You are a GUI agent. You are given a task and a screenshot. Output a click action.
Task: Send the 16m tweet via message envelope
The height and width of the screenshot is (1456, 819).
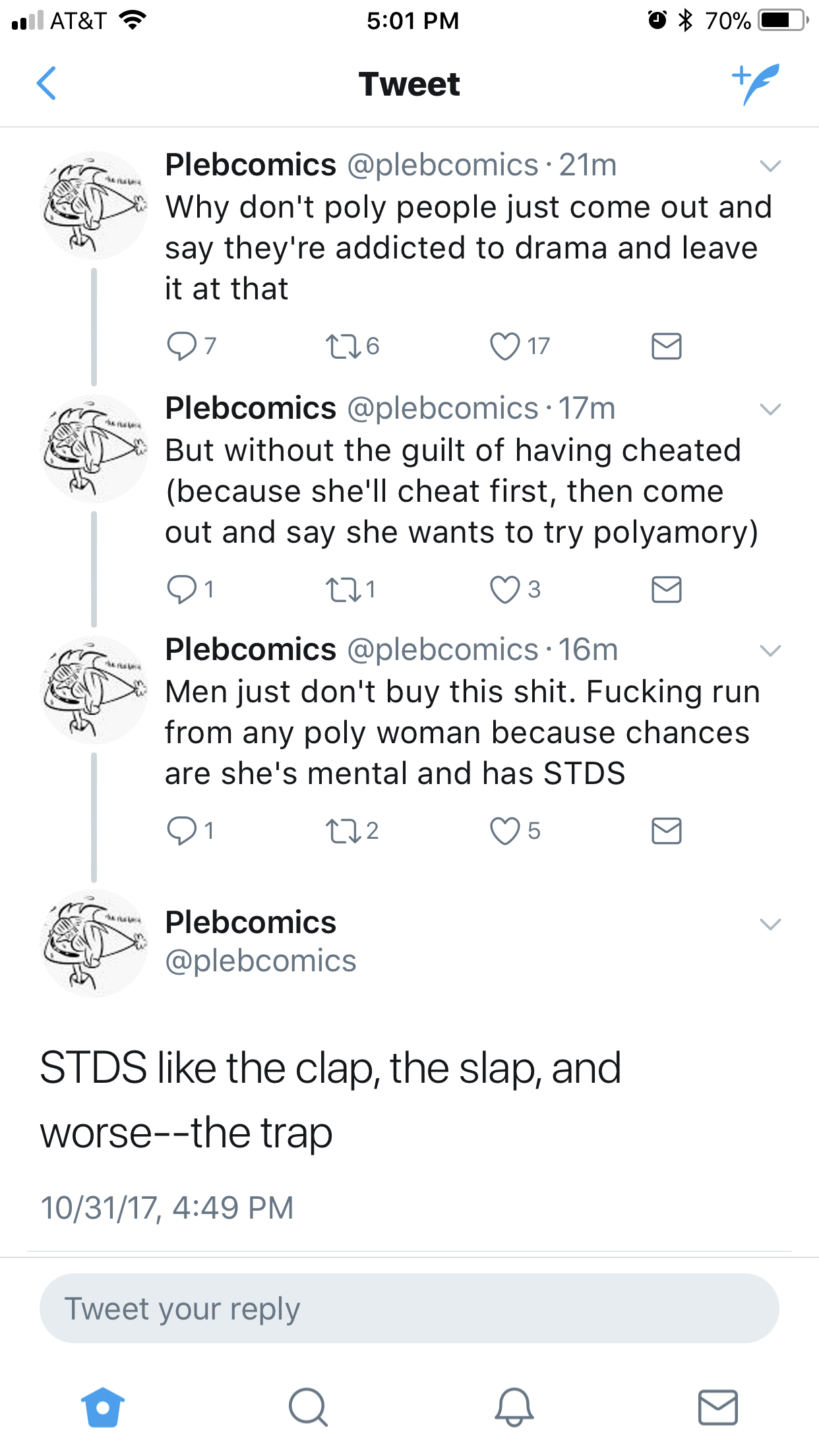tap(666, 831)
